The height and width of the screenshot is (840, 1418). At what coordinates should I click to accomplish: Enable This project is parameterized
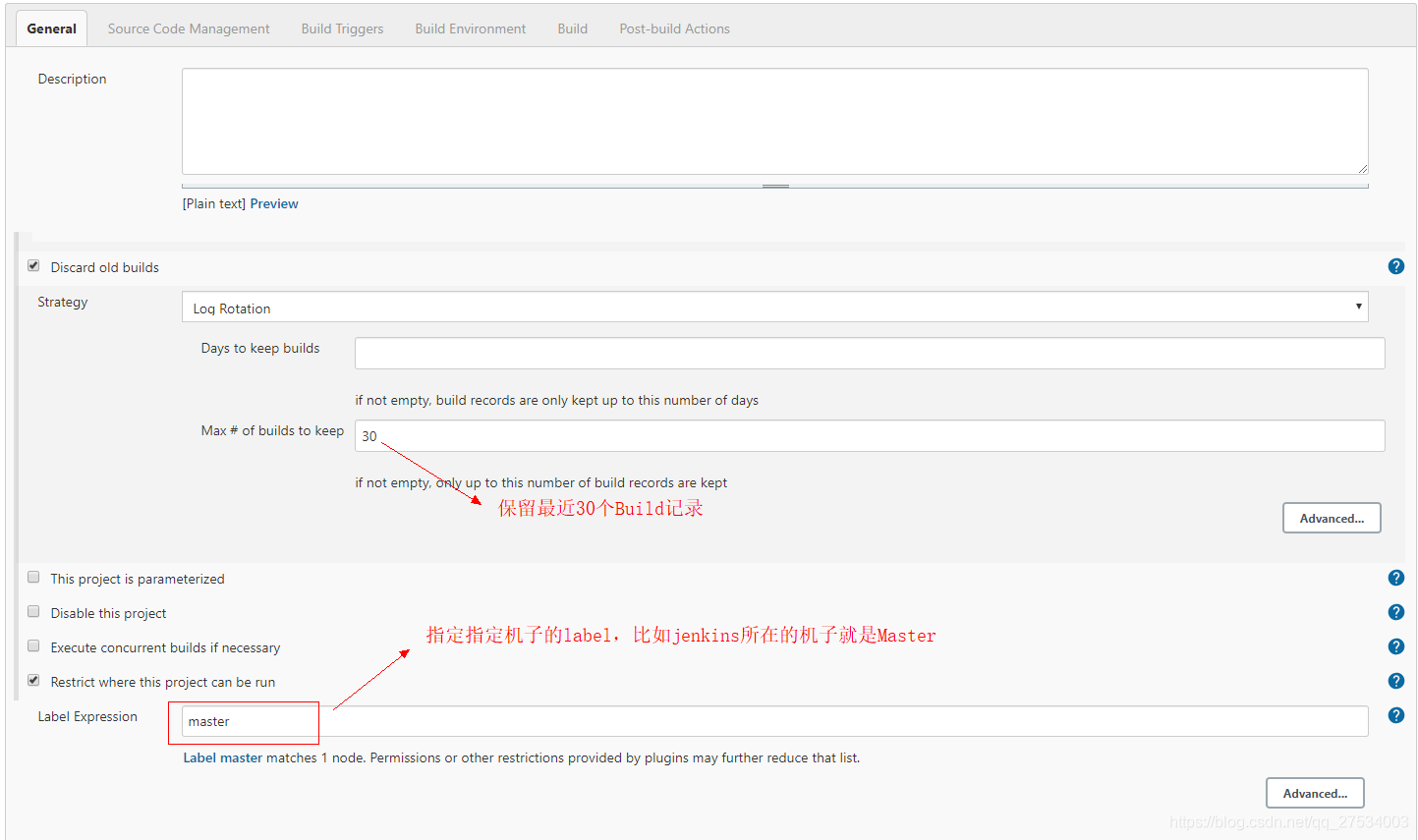coord(32,577)
